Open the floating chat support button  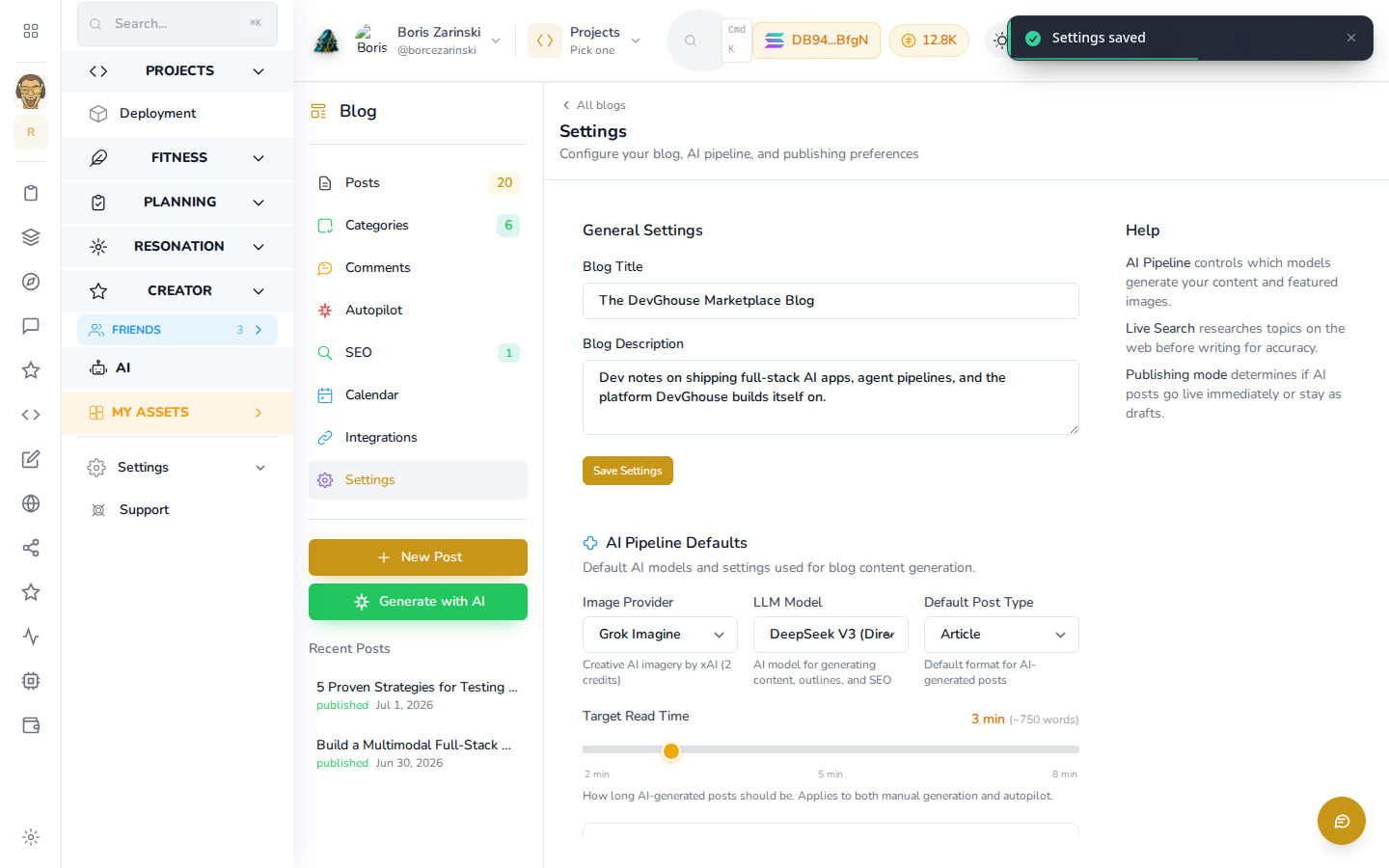click(x=1342, y=821)
